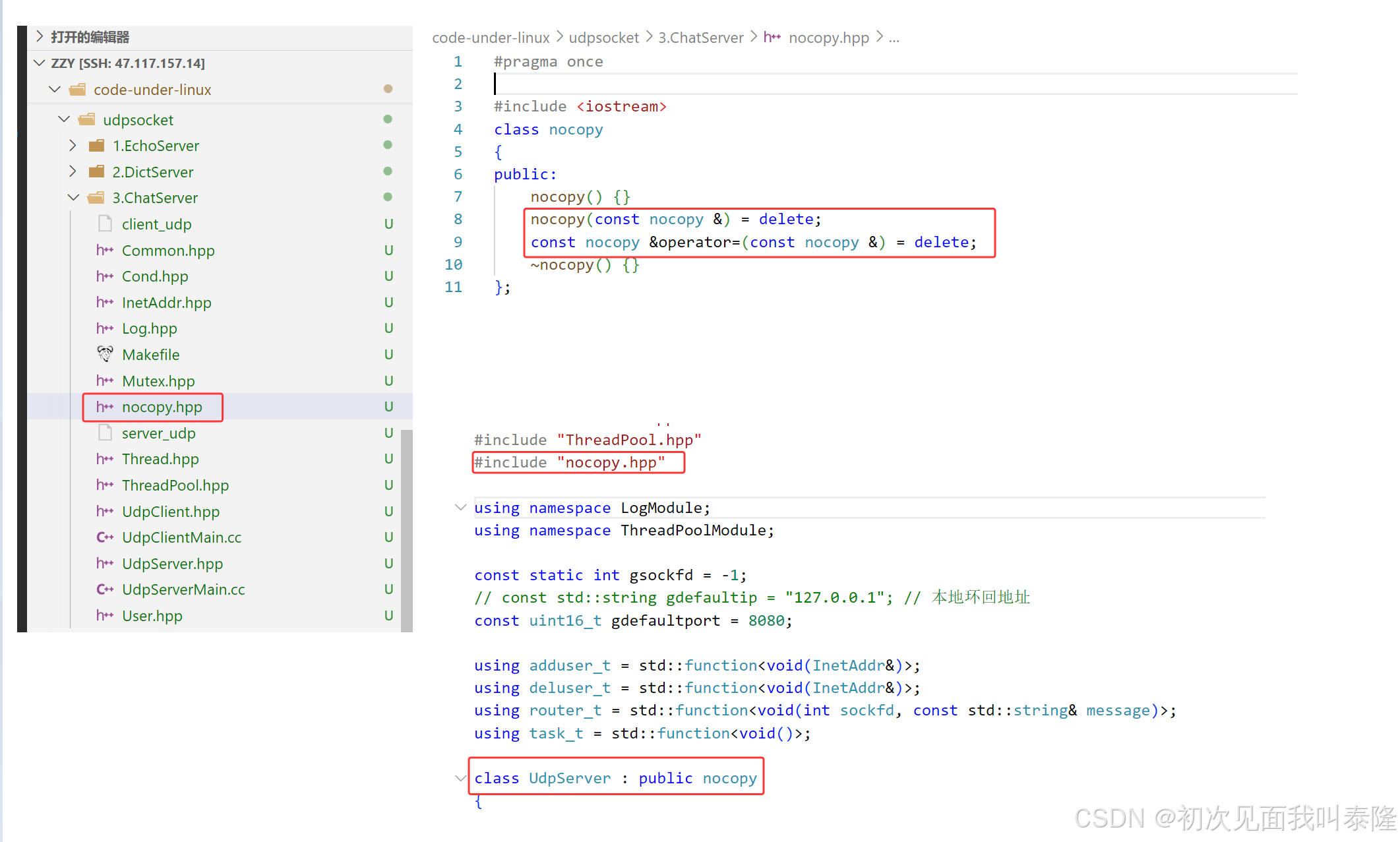The height and width of the screenshot is (842, 1400).
Task: Click the nocopy.hpp header file icon
Action: pos(105,407)
